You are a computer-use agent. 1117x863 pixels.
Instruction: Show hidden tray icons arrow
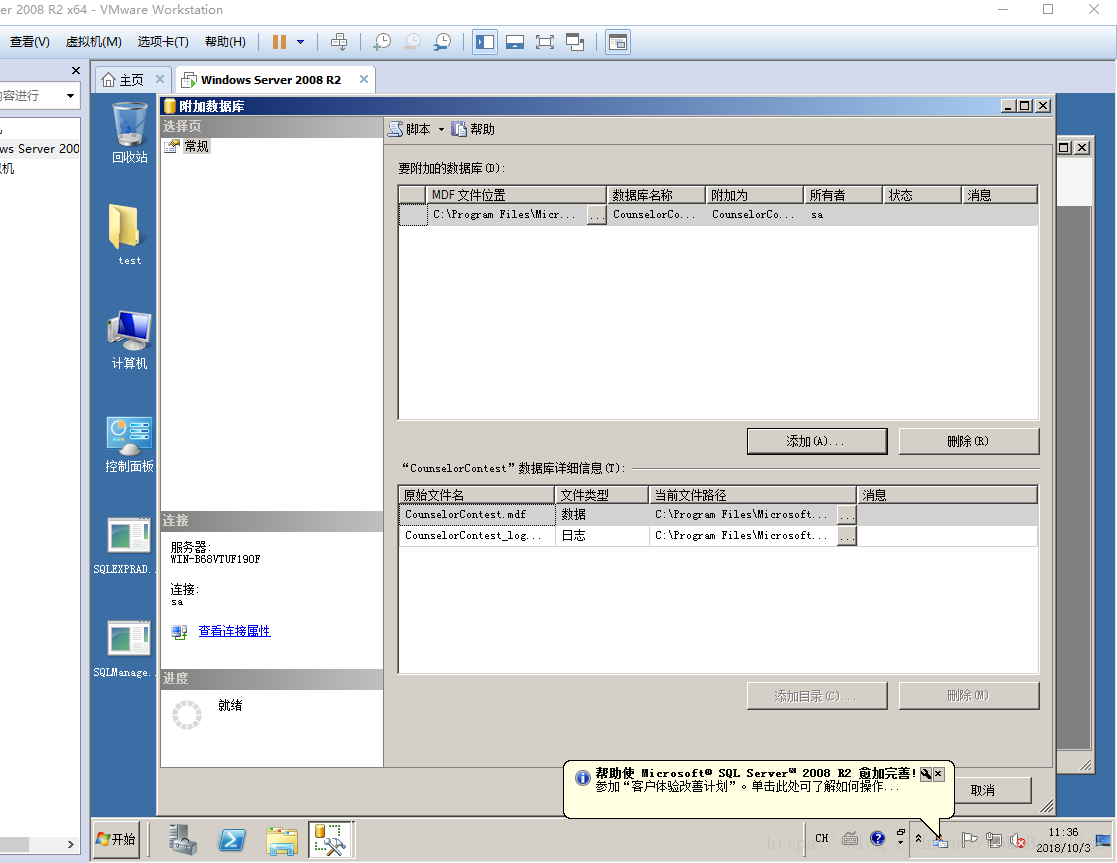click(918, 839)
